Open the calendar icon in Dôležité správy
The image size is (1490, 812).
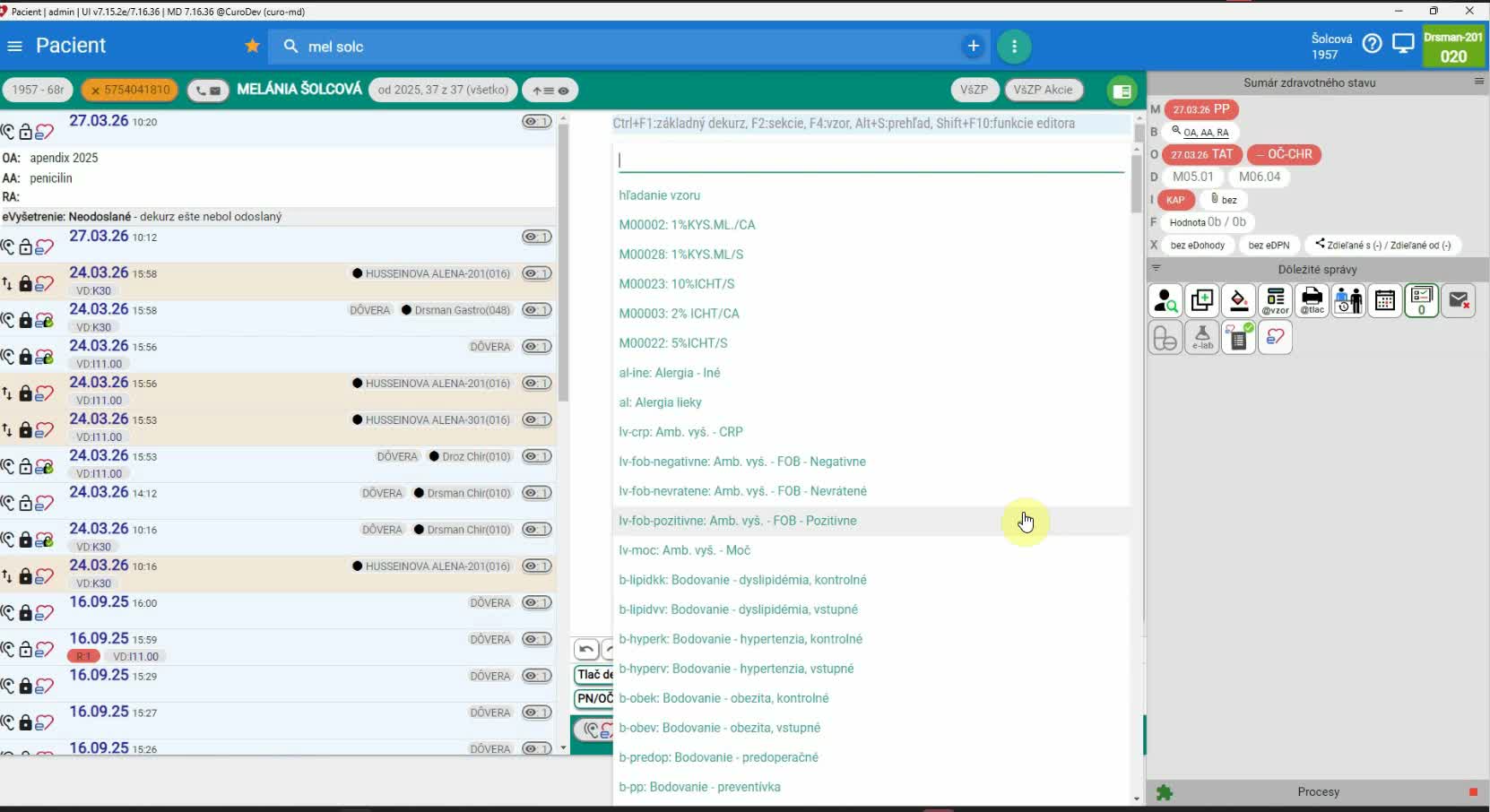pyautogui.click(x=1384, y=300)
